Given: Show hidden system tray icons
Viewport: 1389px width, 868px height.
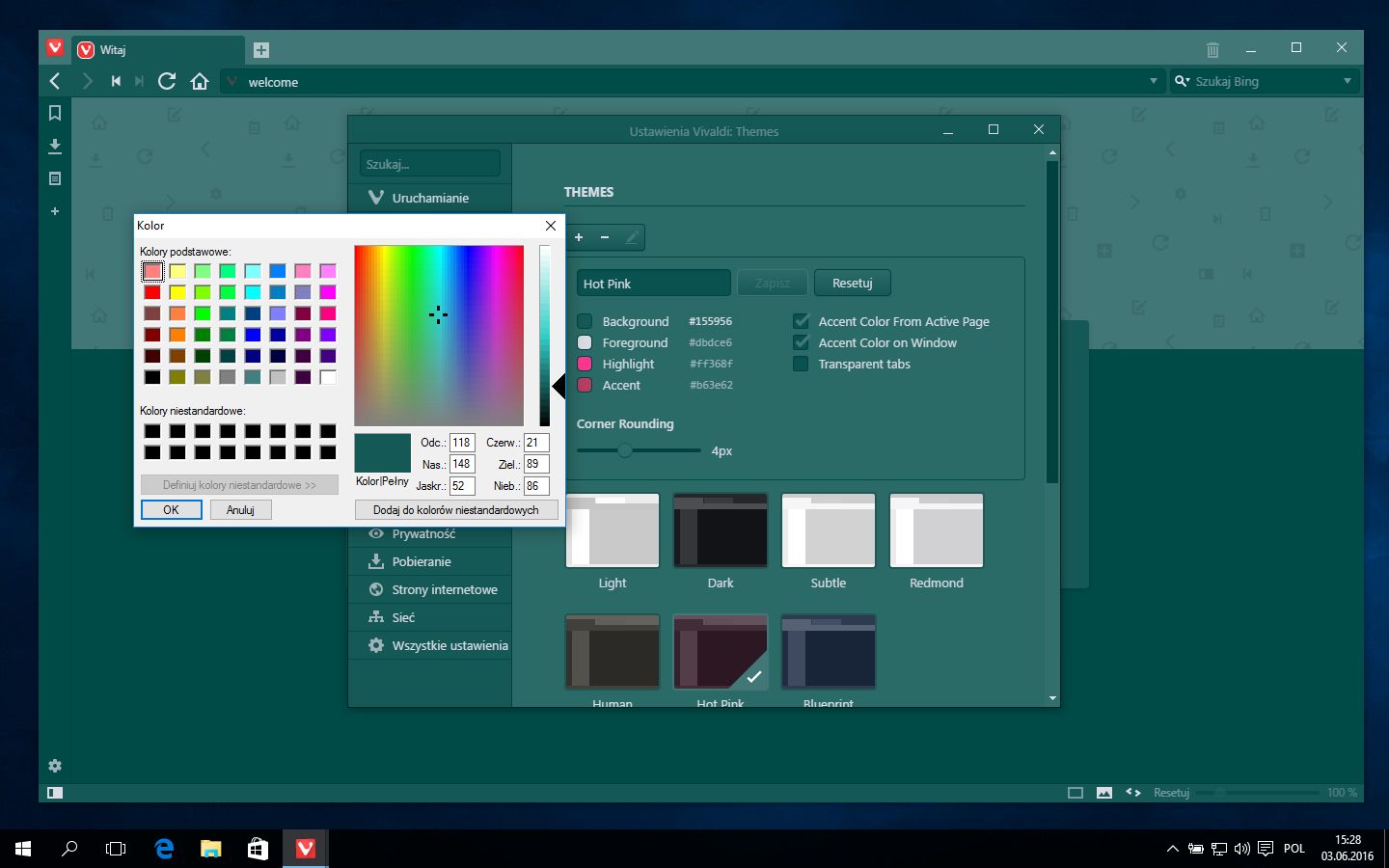Looking at the screenshot, I should [x=1172, y=849].
